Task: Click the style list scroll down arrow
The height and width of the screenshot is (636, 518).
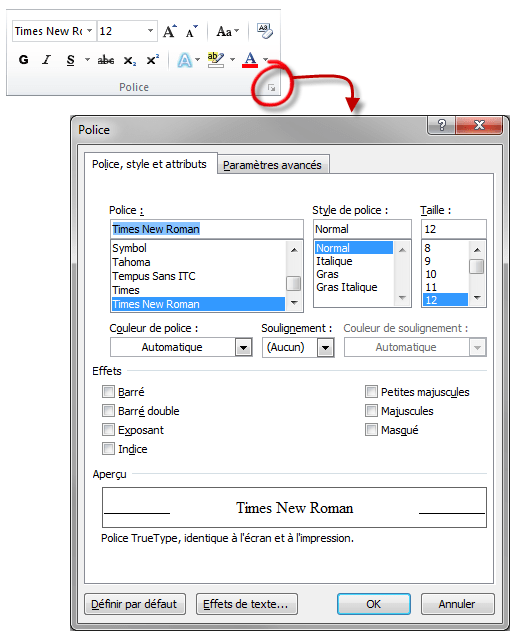Action: [x=402, y=298]
